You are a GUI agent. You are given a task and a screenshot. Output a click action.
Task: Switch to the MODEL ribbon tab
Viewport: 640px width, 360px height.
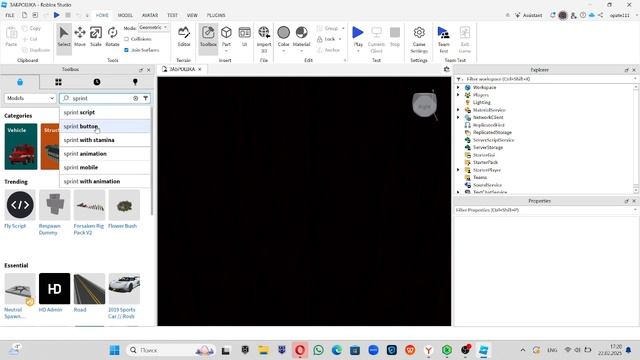(125, 15)
